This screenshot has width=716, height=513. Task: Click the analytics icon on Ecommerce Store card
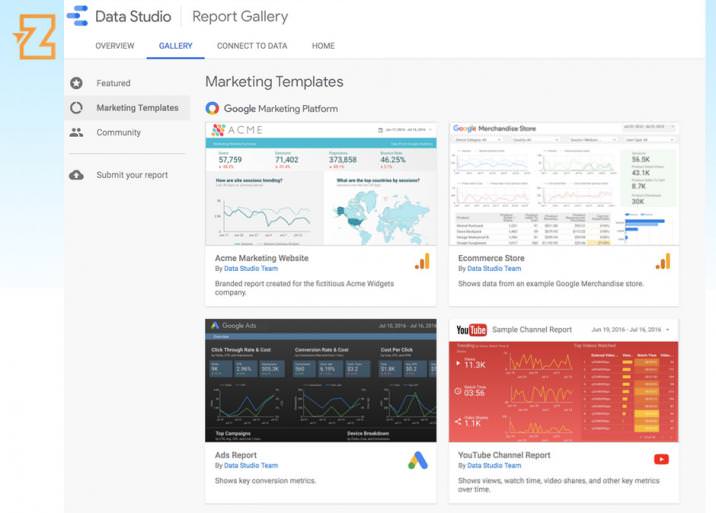click(663, 261)
